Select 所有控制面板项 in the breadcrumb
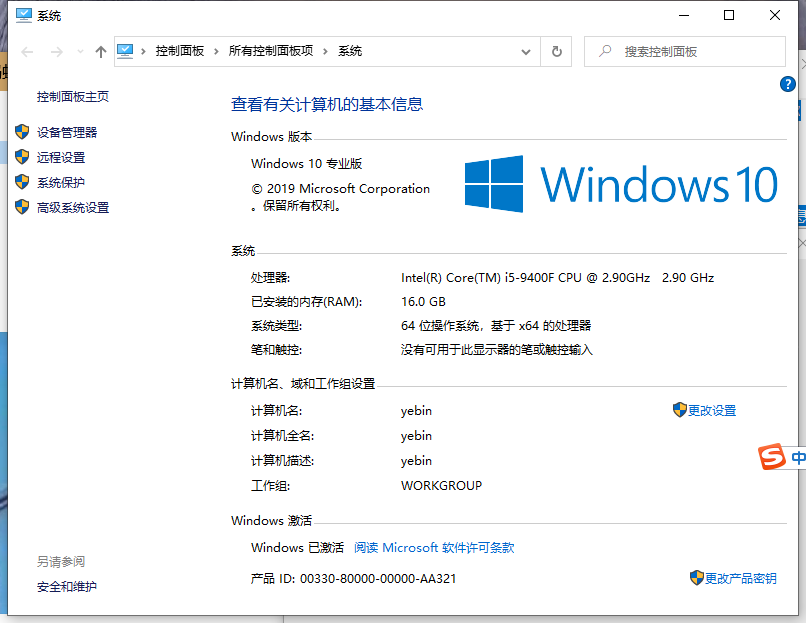Screen dimensions: 806x623 click(x=270, y=51)
